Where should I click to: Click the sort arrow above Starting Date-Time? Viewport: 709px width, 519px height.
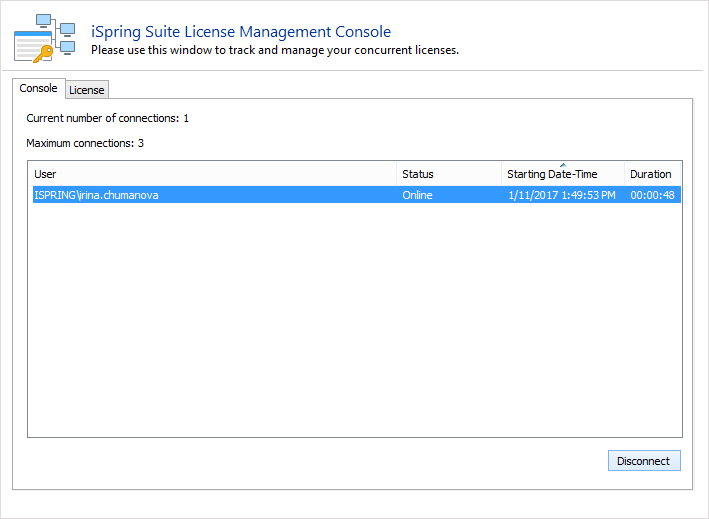click(562, 165)
